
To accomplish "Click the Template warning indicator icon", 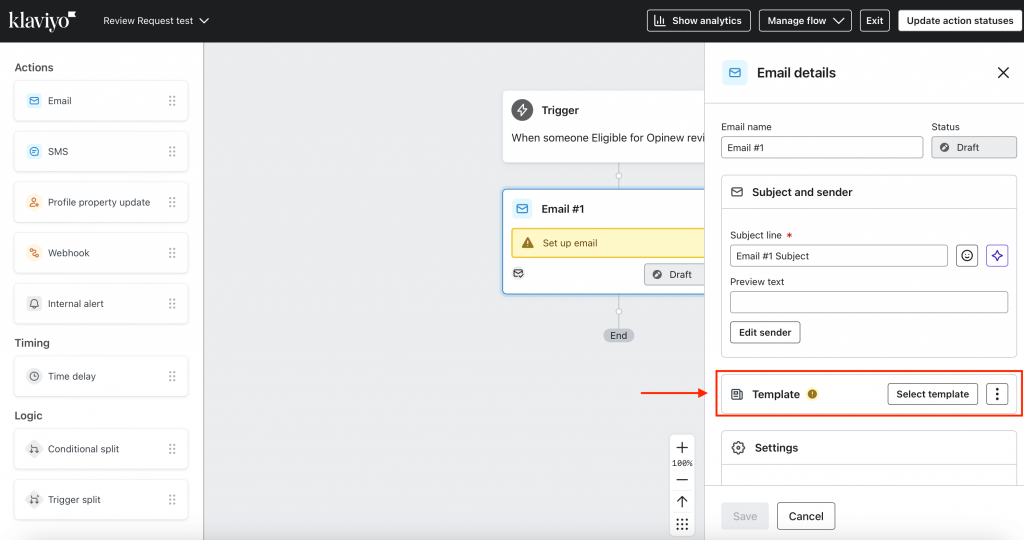I will [812, 394].
